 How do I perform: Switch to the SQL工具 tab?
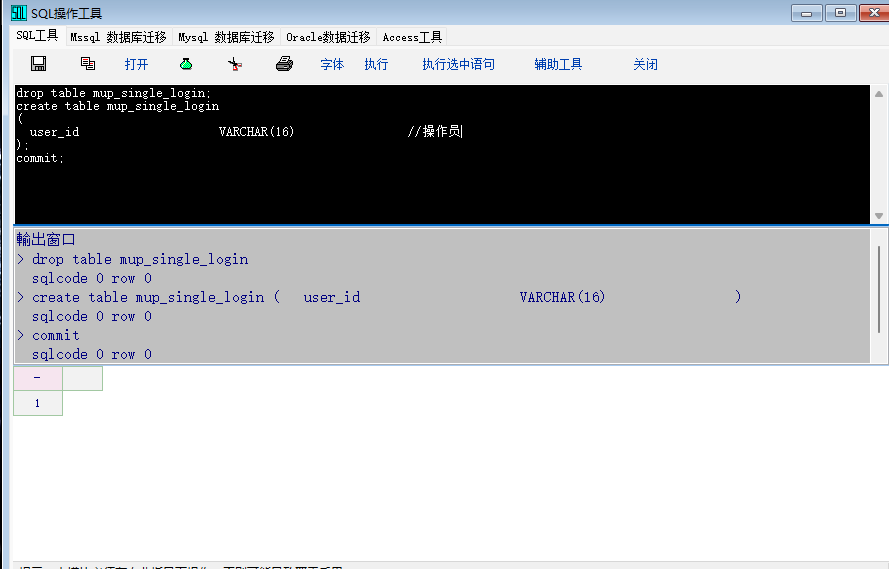[37, 36]
